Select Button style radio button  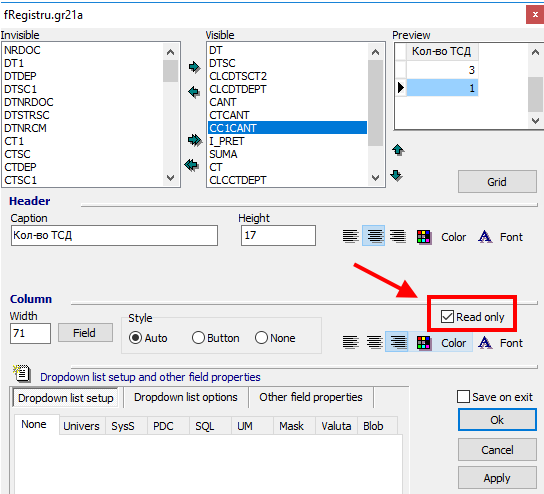pyautogui.click(x=198, y=338)
